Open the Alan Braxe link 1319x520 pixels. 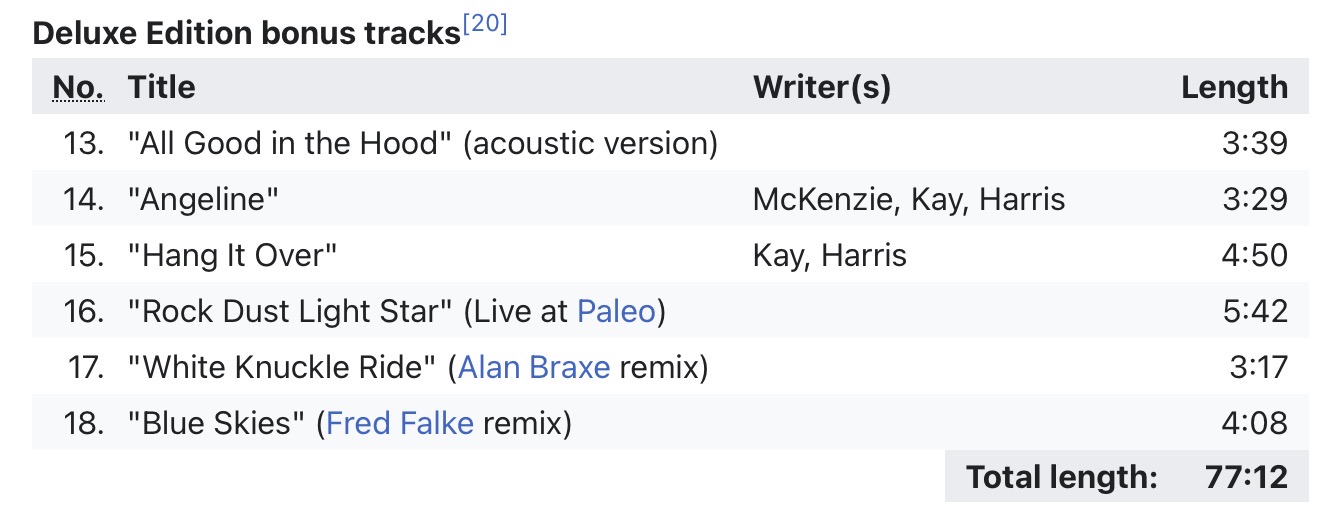pyautogui.click(x=534, y=367)
